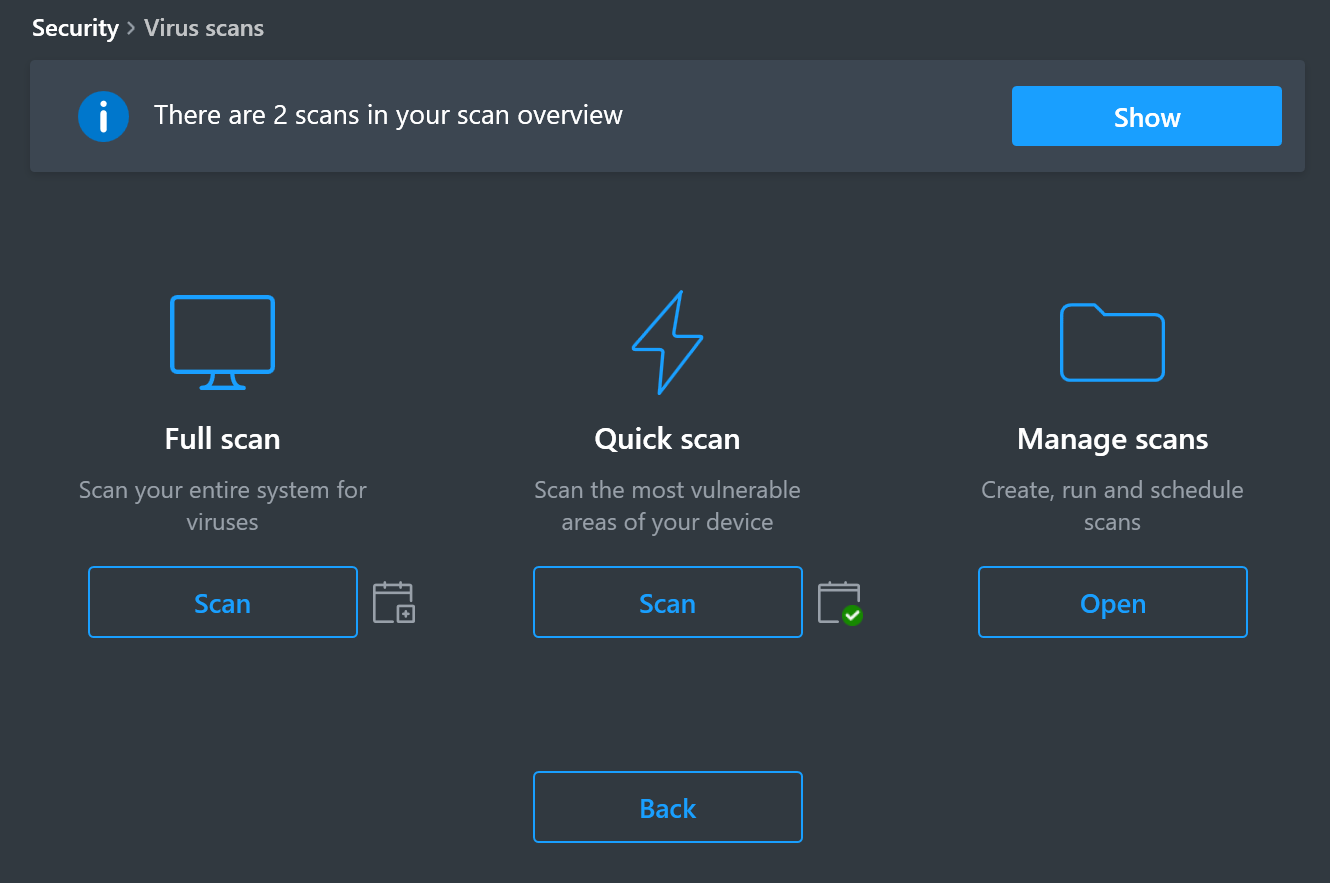
Task: Click 'Scan the most vulnerable areas' description
Action: [x=667, y=506]
